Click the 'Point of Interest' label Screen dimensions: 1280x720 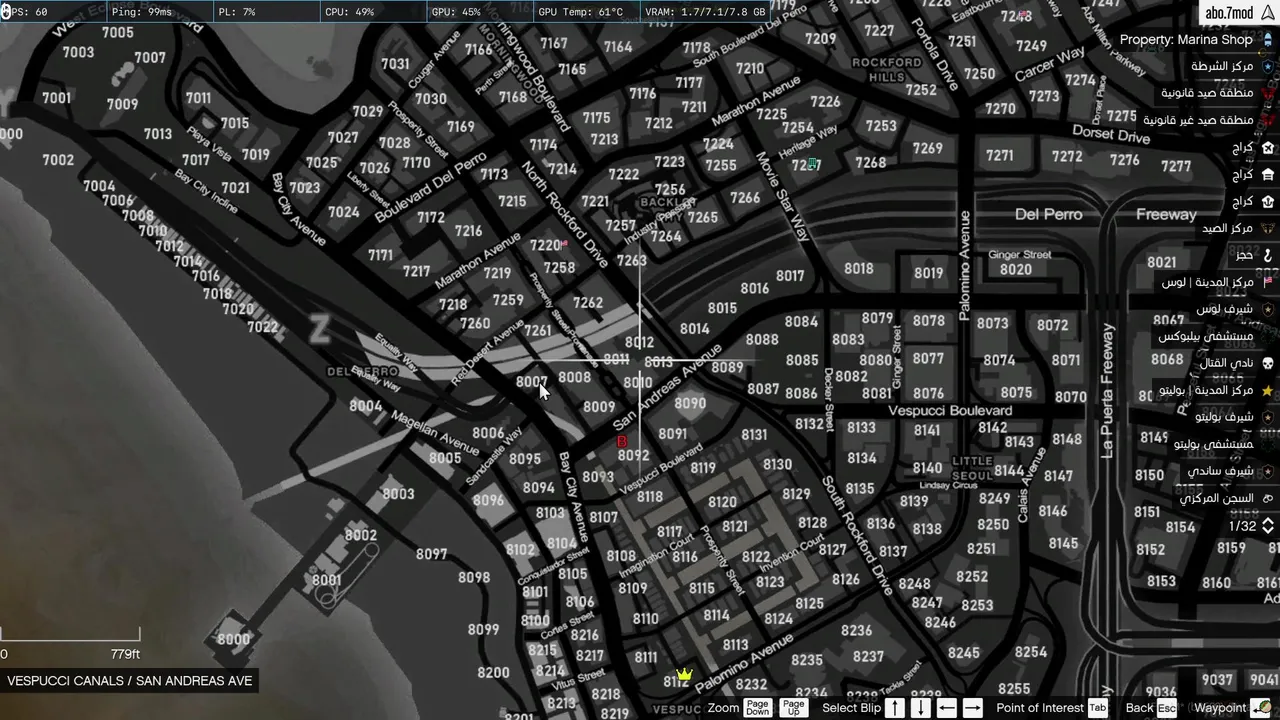(x=1040, y=708)
